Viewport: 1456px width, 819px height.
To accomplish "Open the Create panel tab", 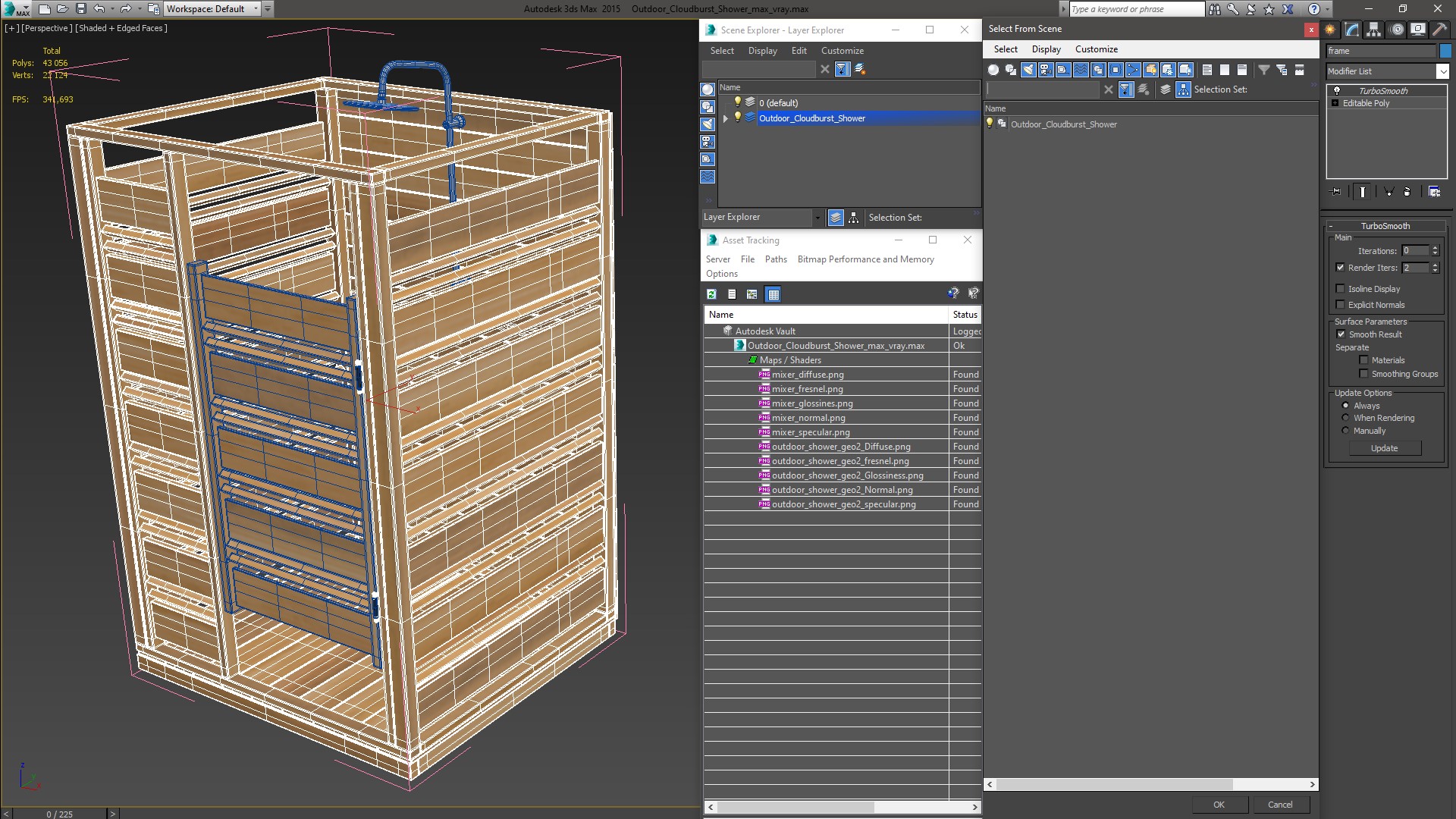I will (1330, 30).
